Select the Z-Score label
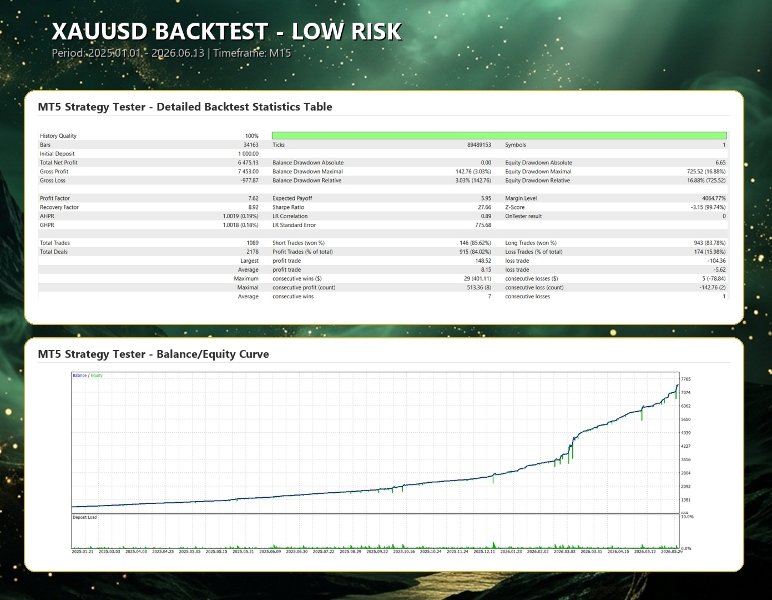 pyautogui.click(x=515, y=207)
